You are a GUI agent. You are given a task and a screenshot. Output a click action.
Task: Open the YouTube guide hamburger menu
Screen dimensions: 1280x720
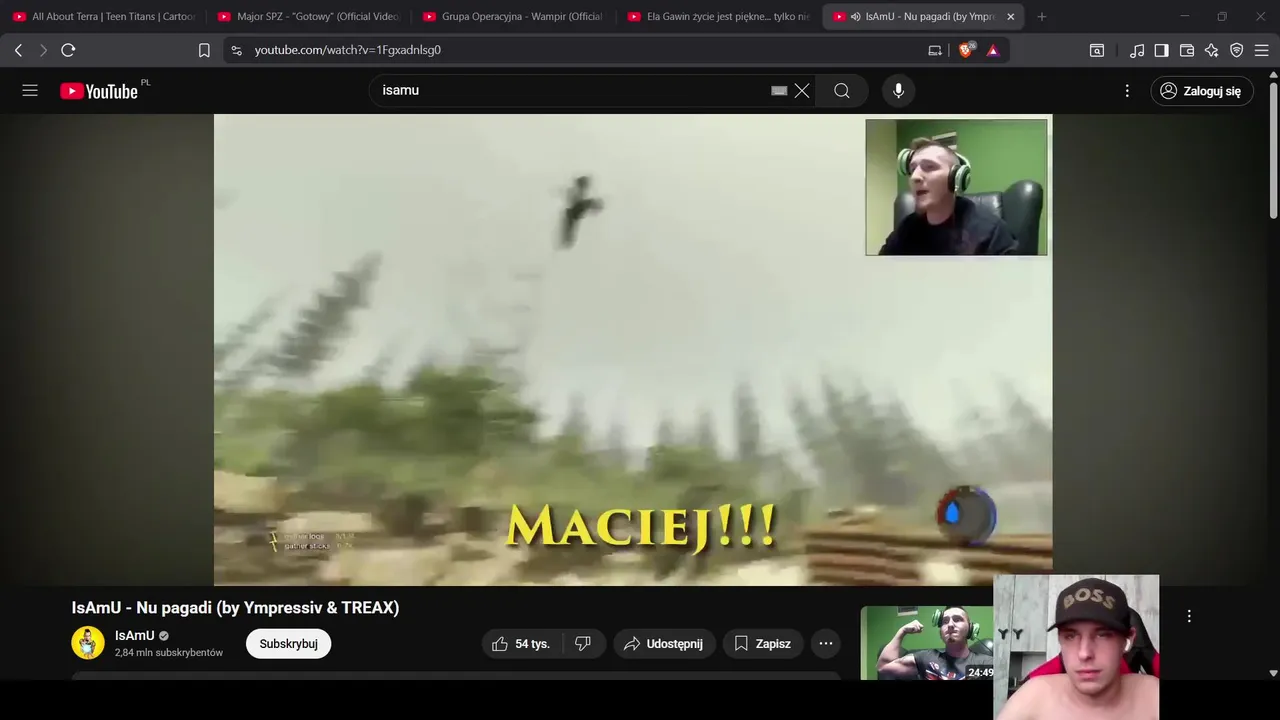coord(30,91)
